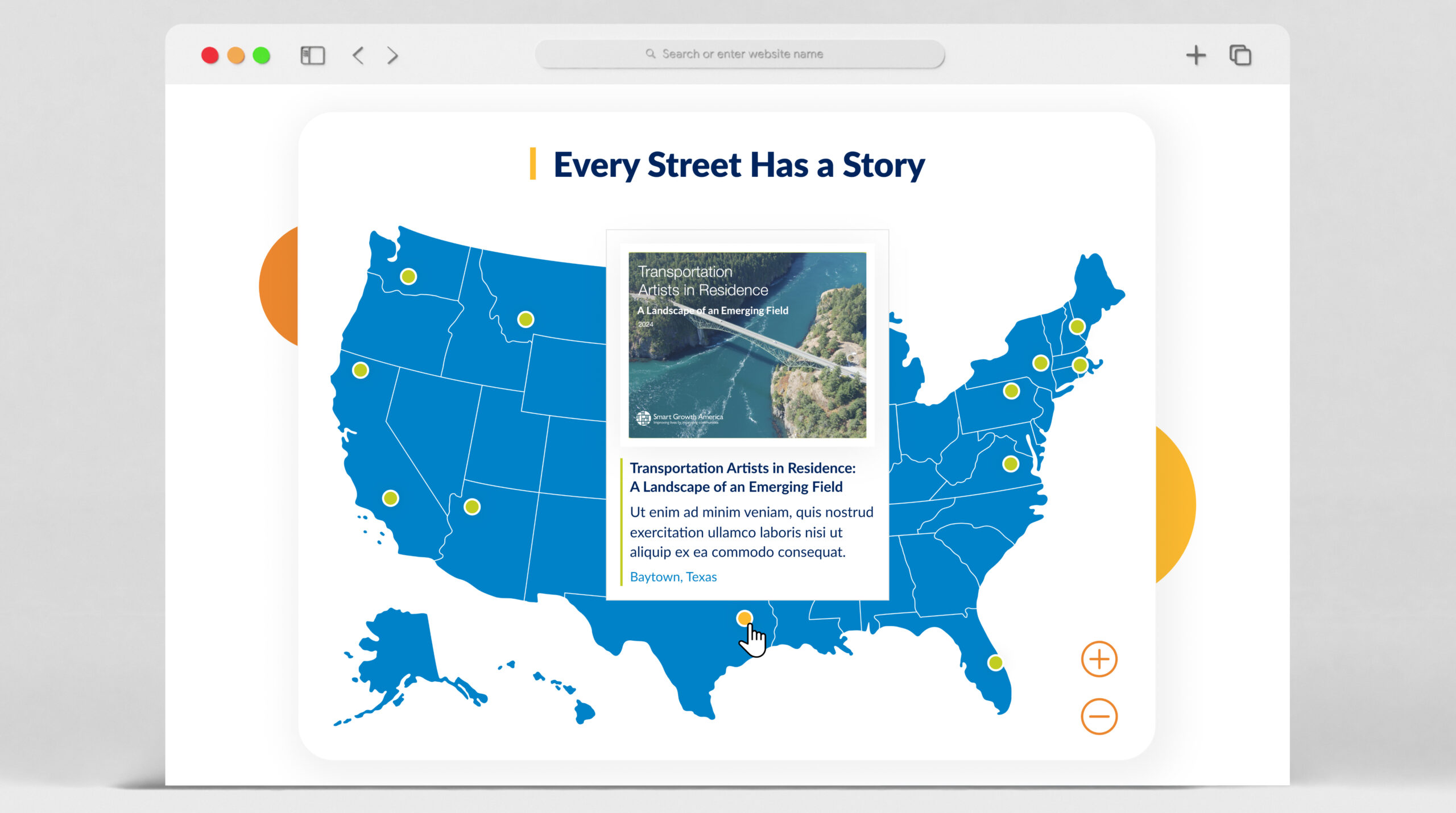The width and height of the screenshot is (1456, 813).
Task: Open the Baytown, Texas link
Action: (x=673, y=576)
